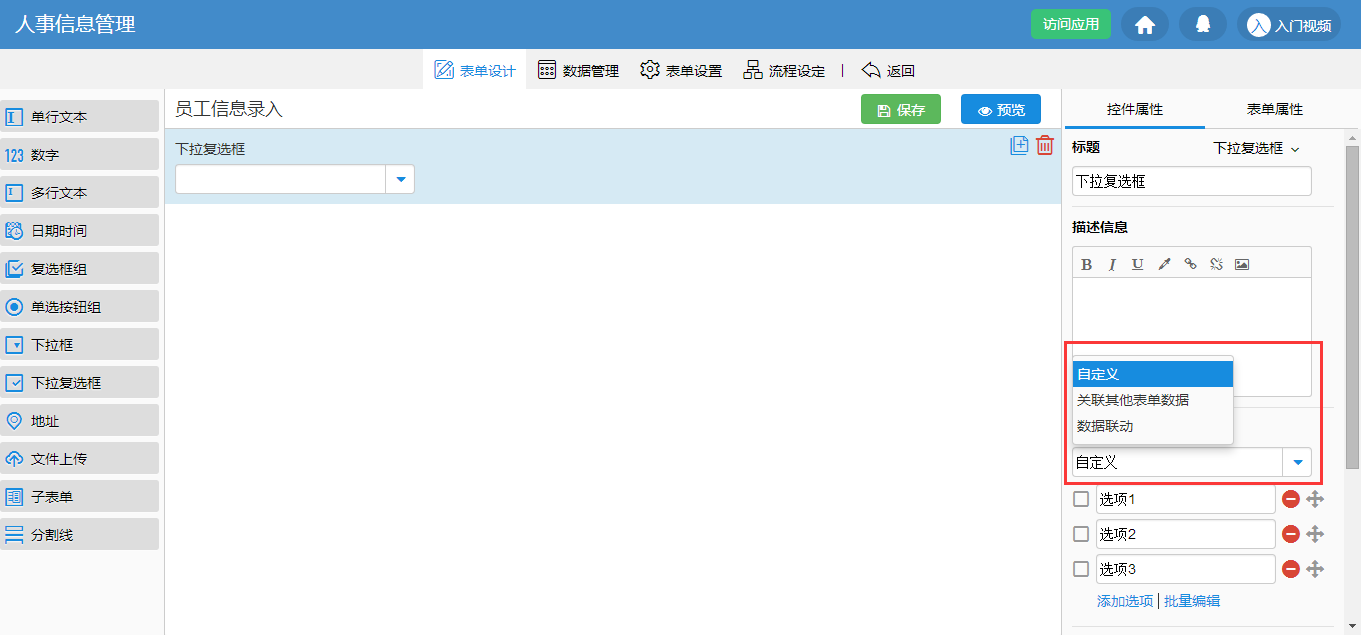Add a 子表单 control from the sidebar
This screenshot has width=1361, height=635.
pos(80,496)
